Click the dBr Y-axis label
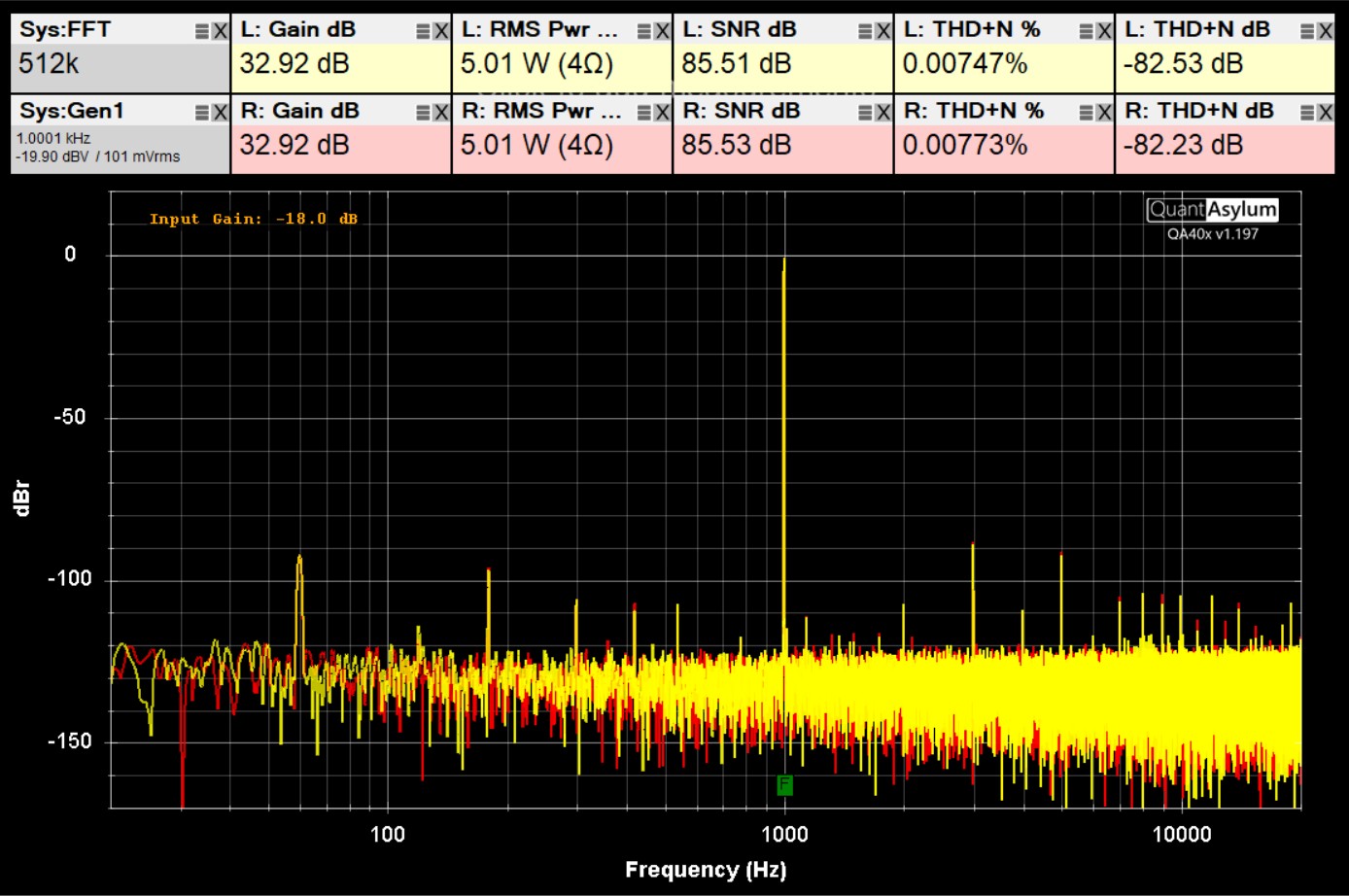Viewport: 1349px width, 896px height. tap(22, 498)
